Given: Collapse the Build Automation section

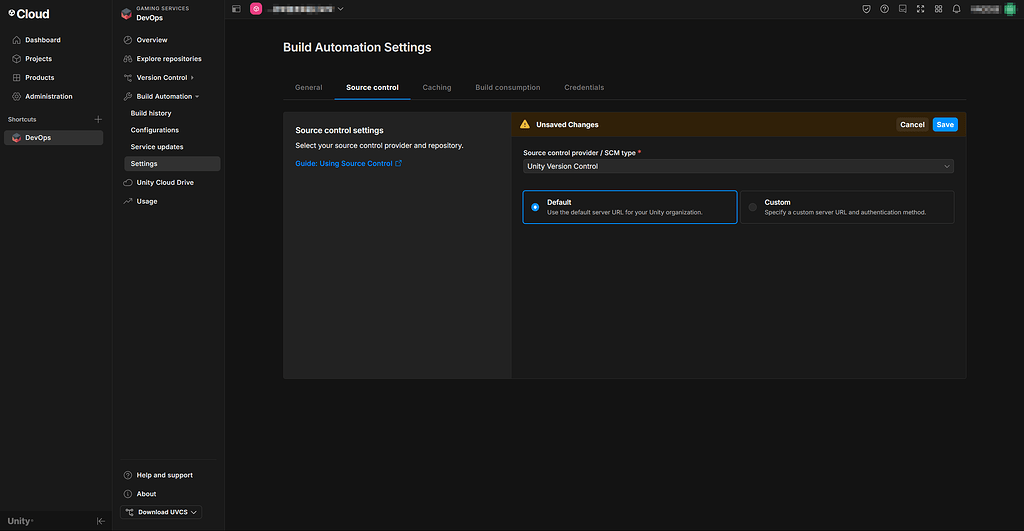Looking at the screenshot, I should (197, 97).
